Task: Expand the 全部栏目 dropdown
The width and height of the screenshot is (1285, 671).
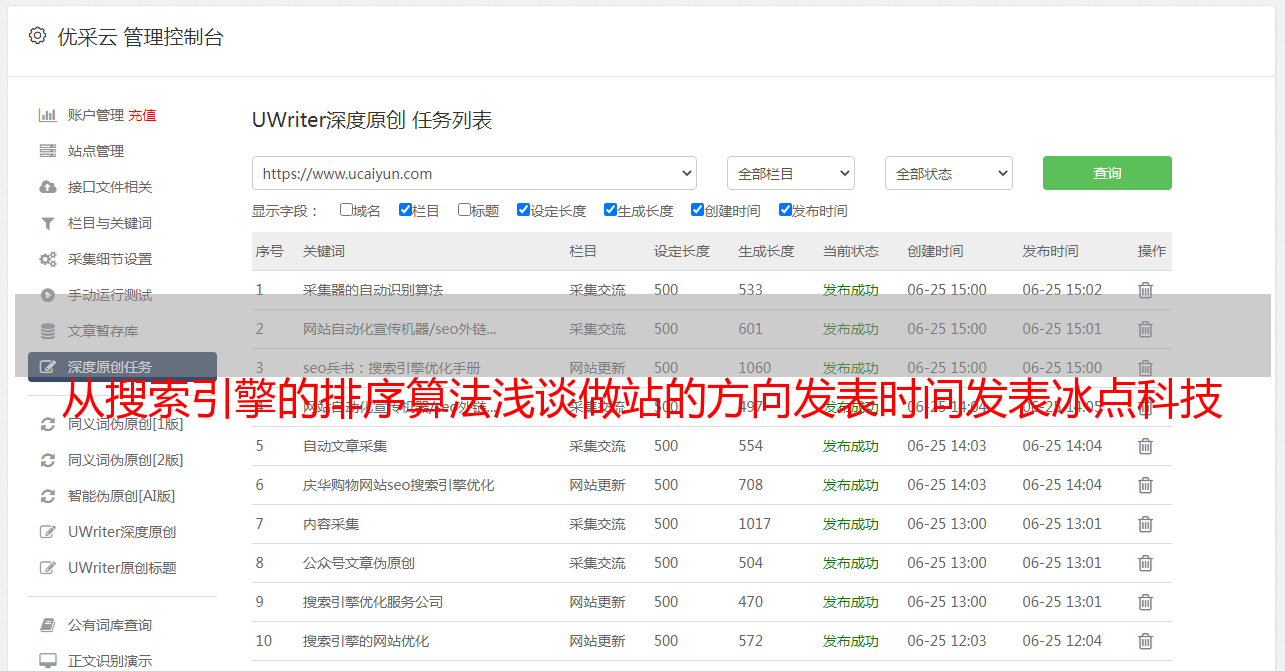Action: point(790,173)
